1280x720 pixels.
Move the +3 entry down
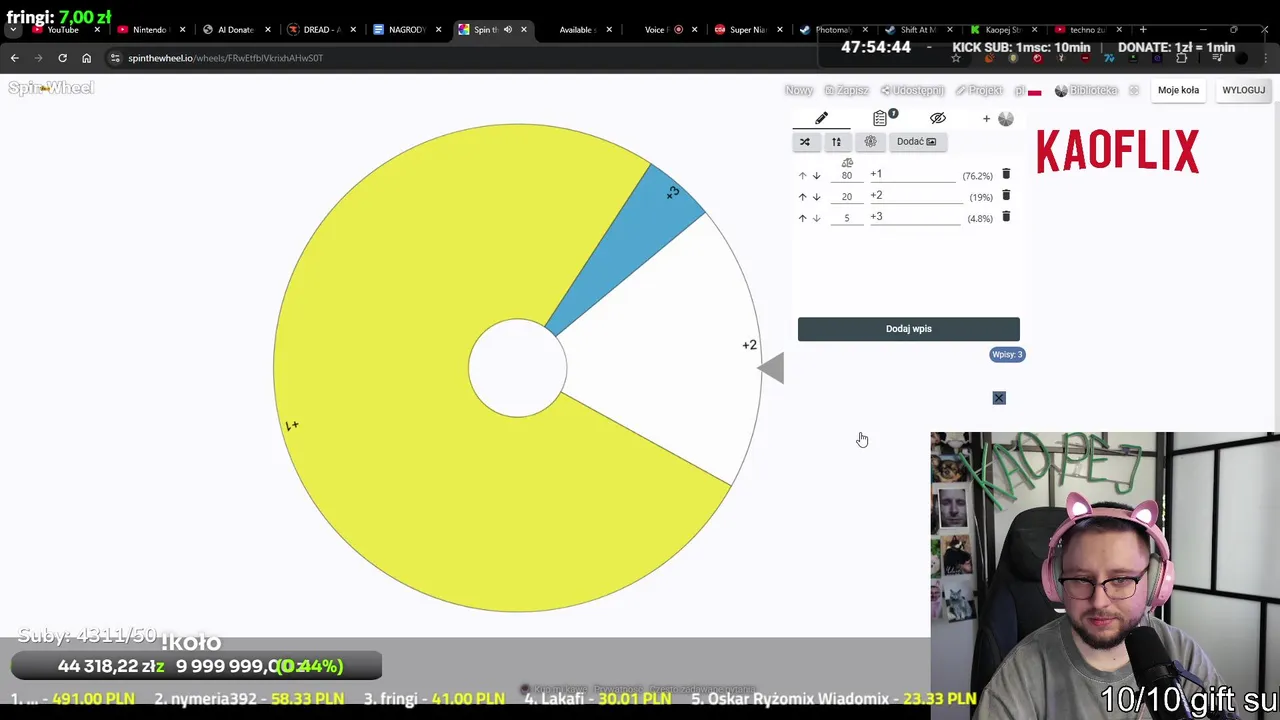[x=816, y=218]
